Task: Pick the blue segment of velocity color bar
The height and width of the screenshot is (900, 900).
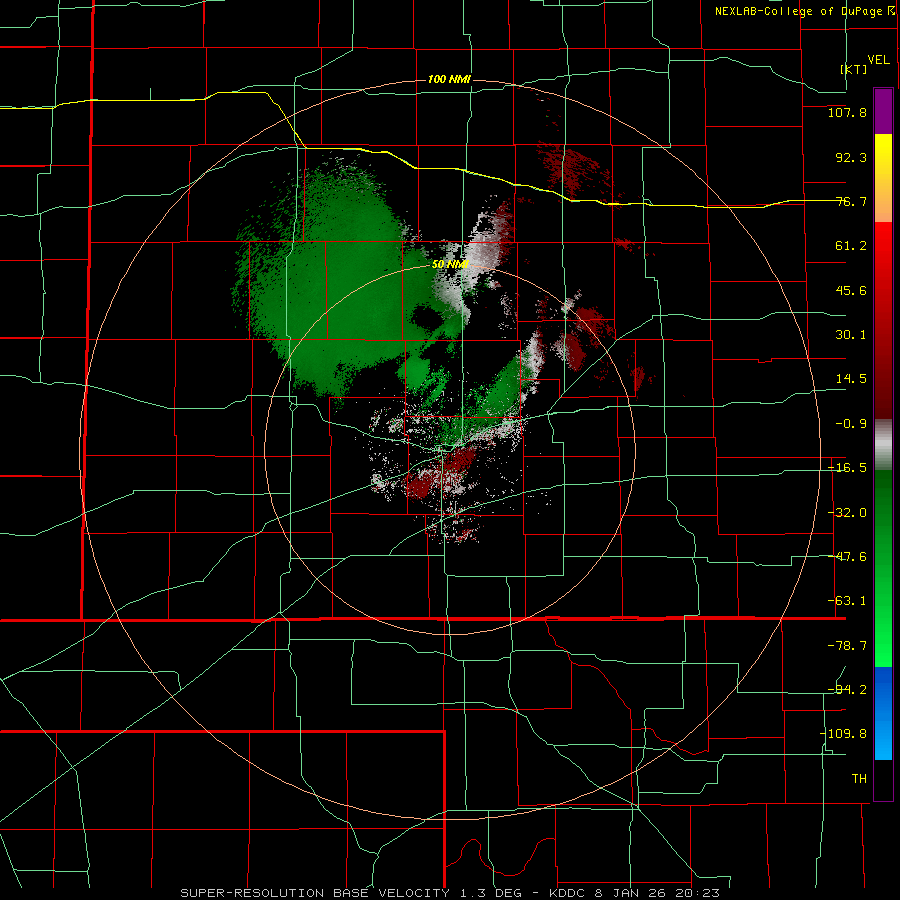Action: (x=883, y=713)
